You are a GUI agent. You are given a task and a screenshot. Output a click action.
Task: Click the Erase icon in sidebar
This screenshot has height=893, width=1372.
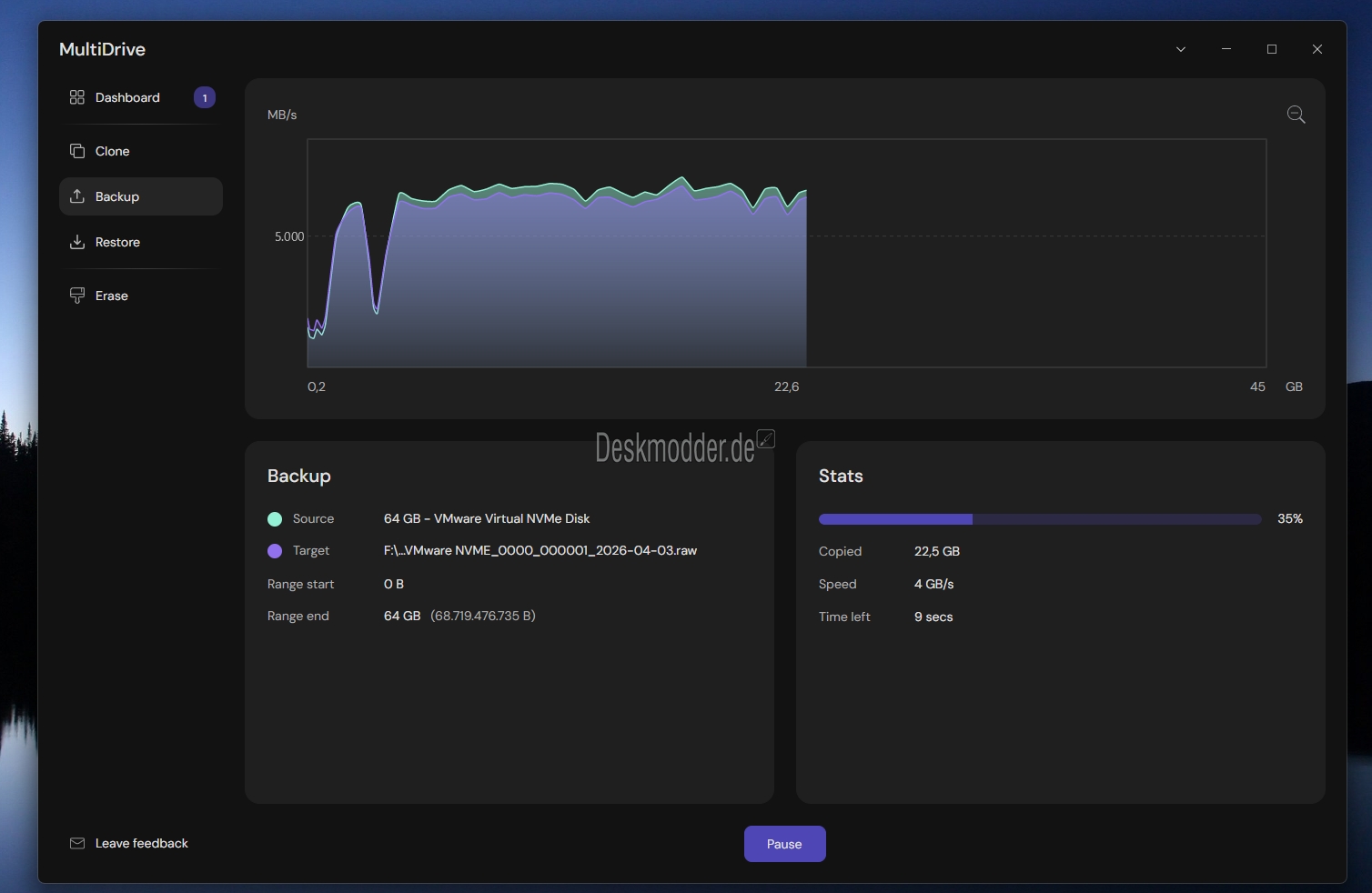tap(77, 296)
